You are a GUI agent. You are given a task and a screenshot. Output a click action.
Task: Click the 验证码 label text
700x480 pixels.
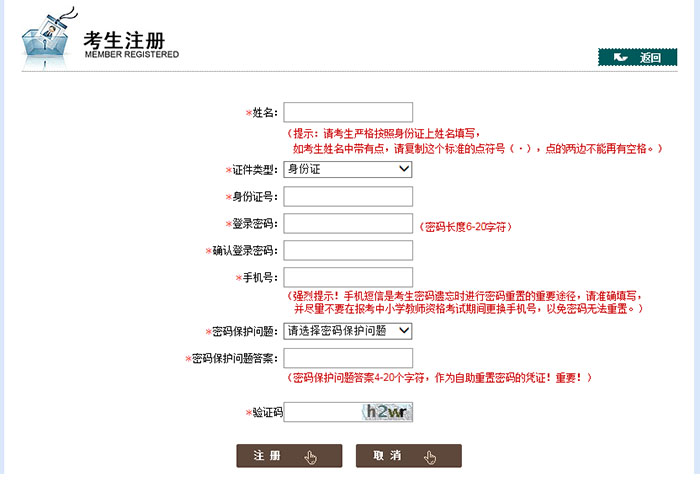[267, 413]
